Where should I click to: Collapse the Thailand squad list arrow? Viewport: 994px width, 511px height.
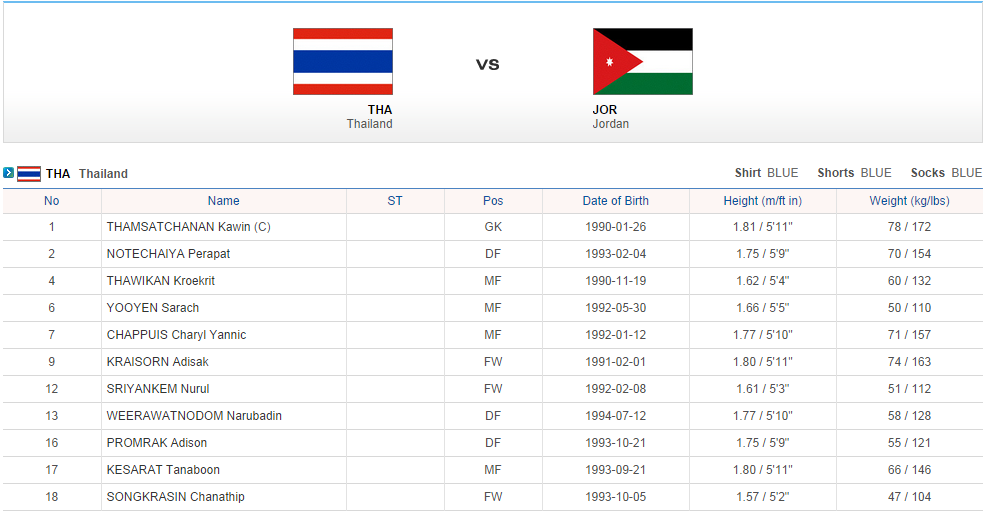point(8,173)
